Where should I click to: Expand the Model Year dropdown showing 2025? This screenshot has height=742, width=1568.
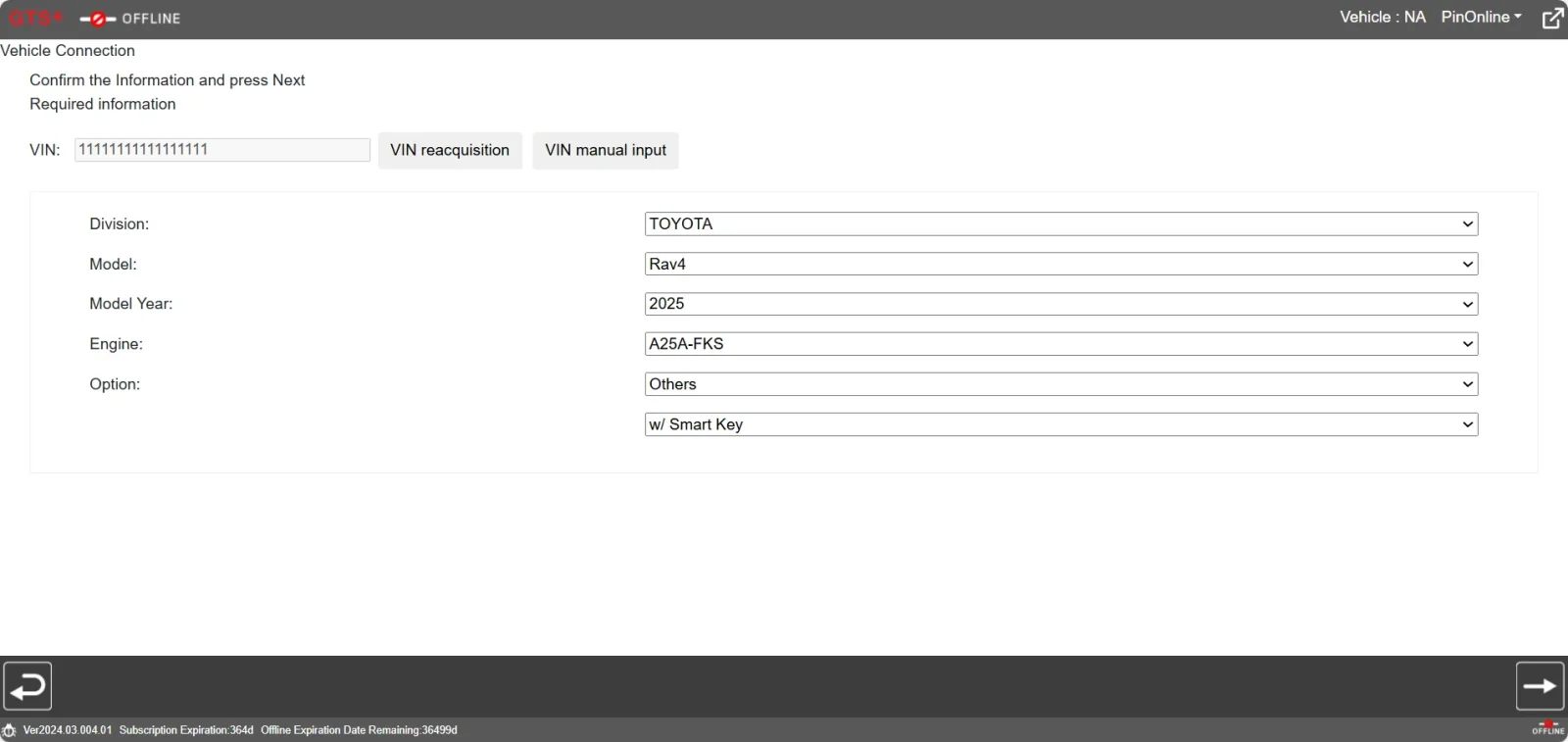point(1060,304)
